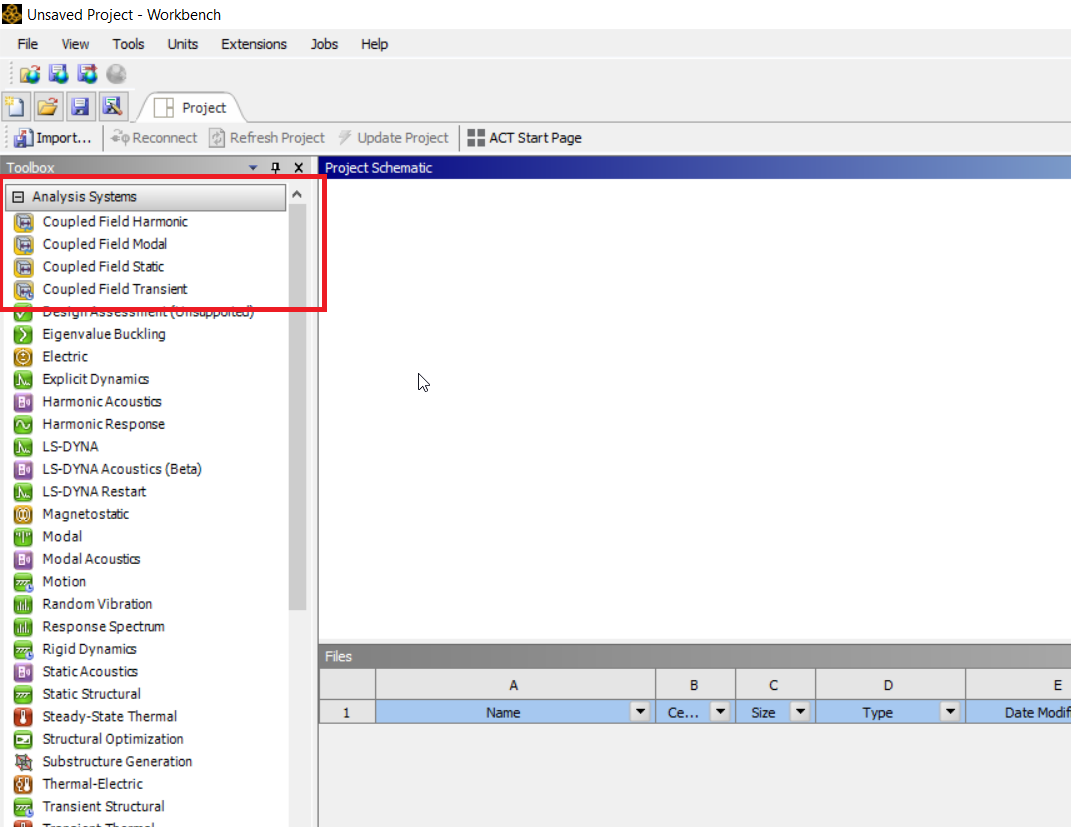Select LS-DYNA Restart entry

94,492
